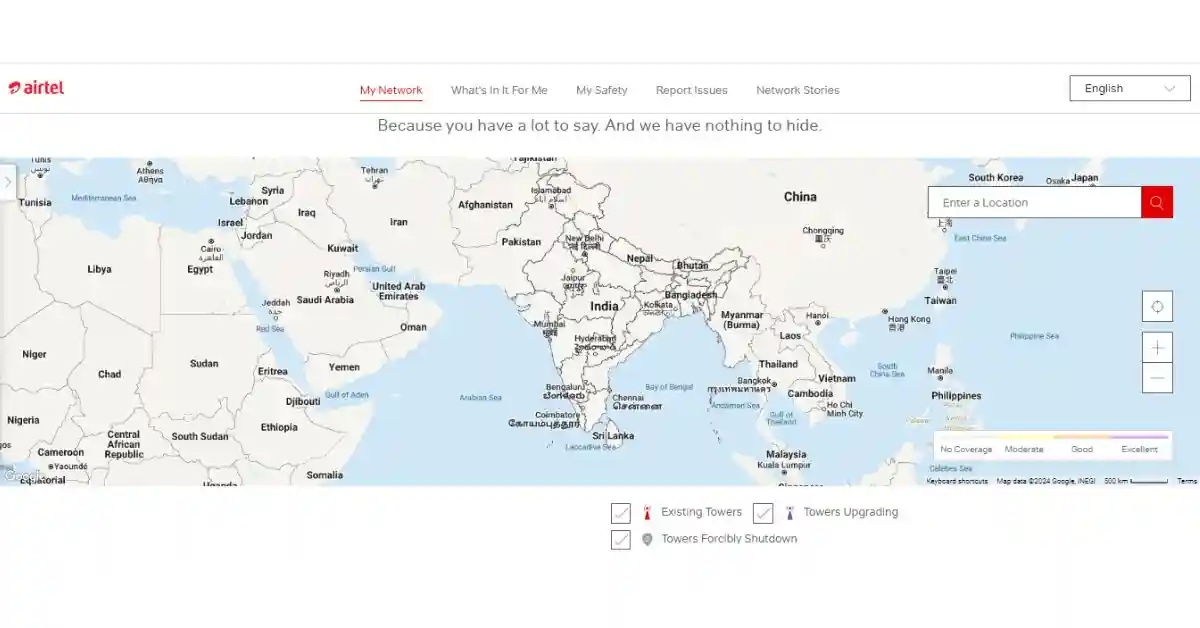Click the Iran map label

point(399,222)
